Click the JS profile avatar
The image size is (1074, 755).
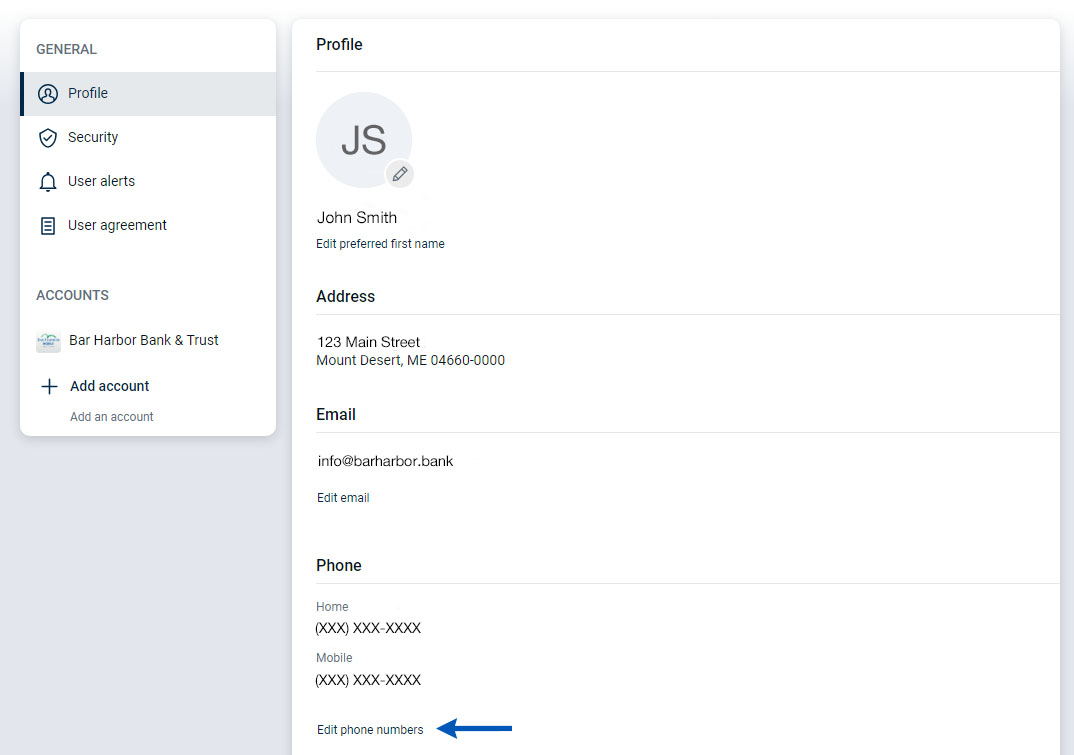363,140
